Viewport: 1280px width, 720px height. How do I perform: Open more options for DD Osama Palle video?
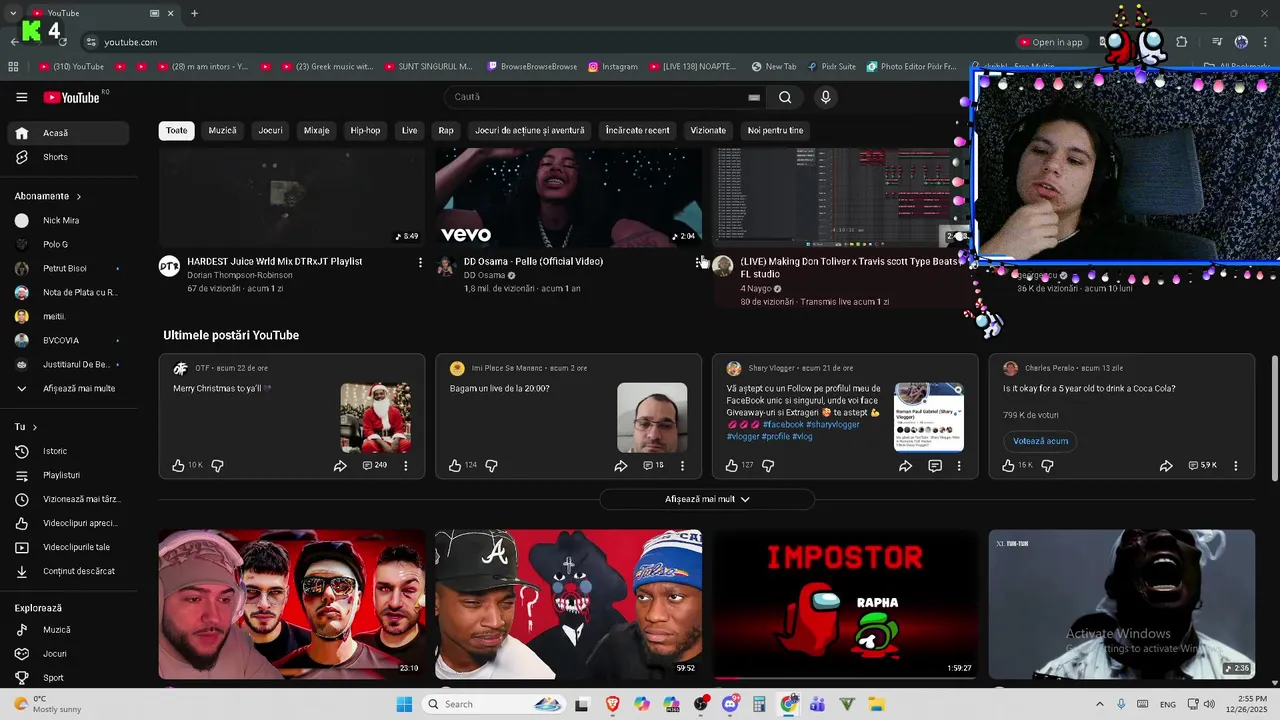click(698, 262)
